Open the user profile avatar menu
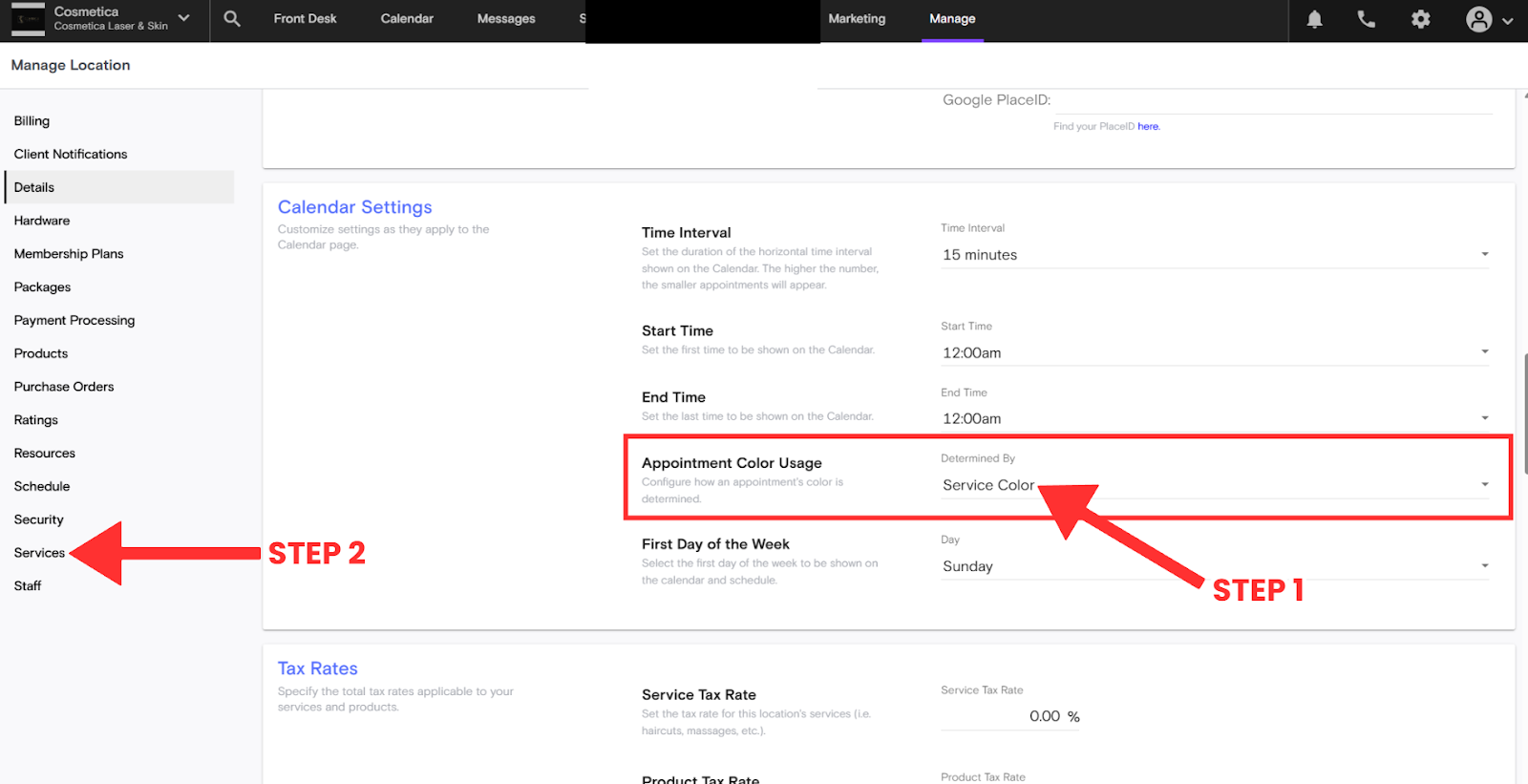The image size is (1528, 784). (x=1488, y=20)
